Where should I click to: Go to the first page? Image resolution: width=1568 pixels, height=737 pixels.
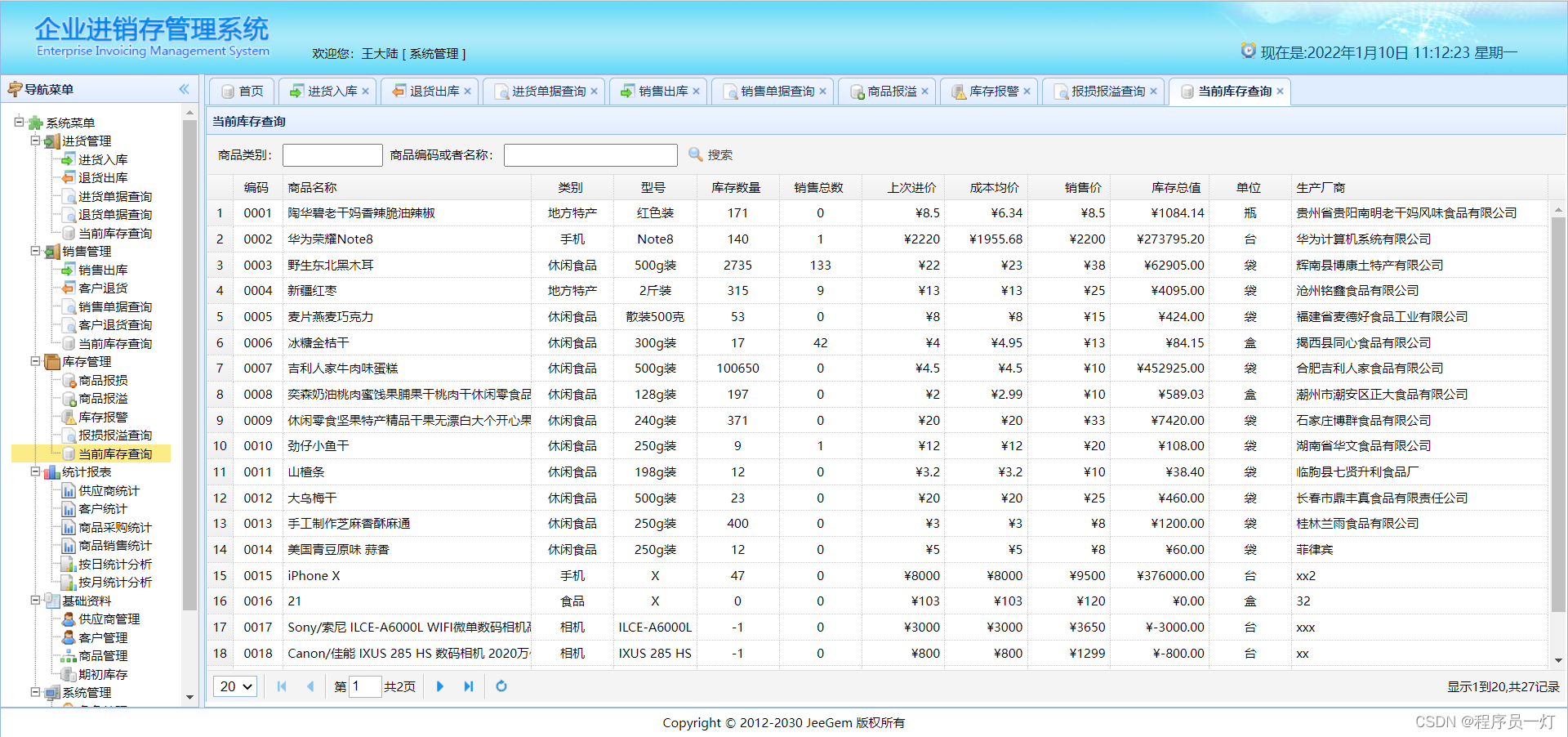pyautogui.click(x=282, y=686)
